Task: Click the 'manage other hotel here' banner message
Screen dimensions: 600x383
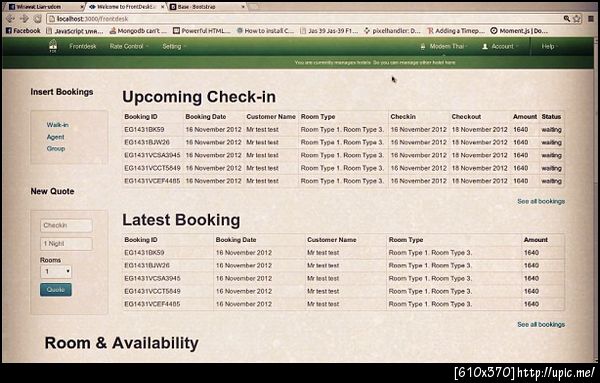Action: [x=375, y=62]
